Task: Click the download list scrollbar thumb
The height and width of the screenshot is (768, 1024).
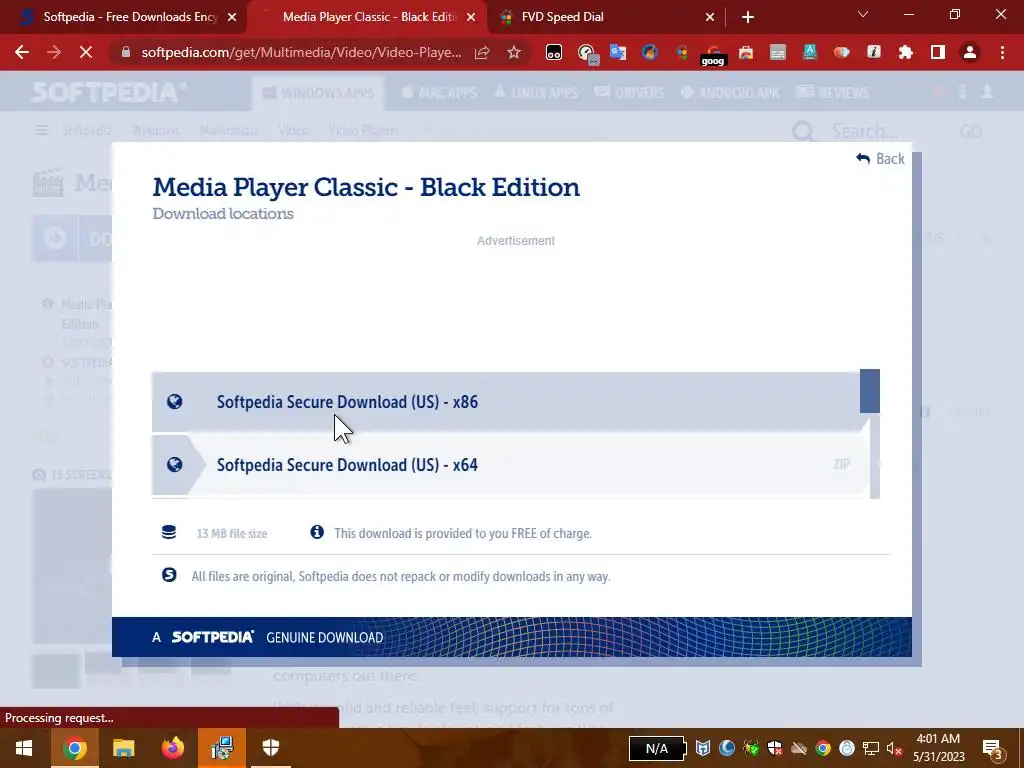Action: [x=870, y=391]
